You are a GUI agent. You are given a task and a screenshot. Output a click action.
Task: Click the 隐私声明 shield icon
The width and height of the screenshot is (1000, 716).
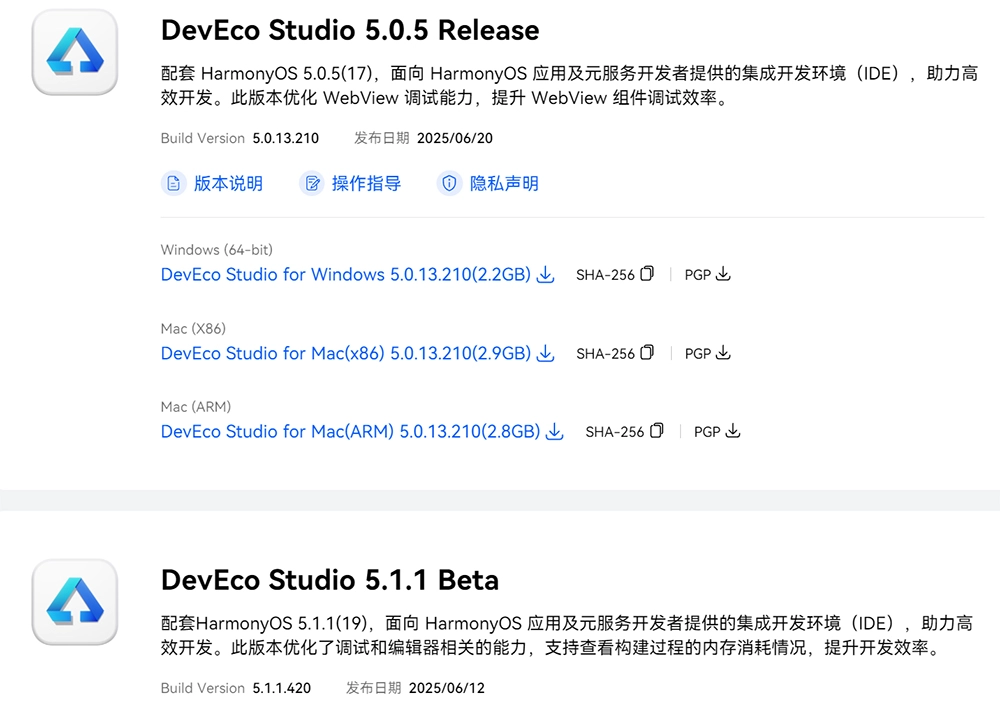pos(450,184)
